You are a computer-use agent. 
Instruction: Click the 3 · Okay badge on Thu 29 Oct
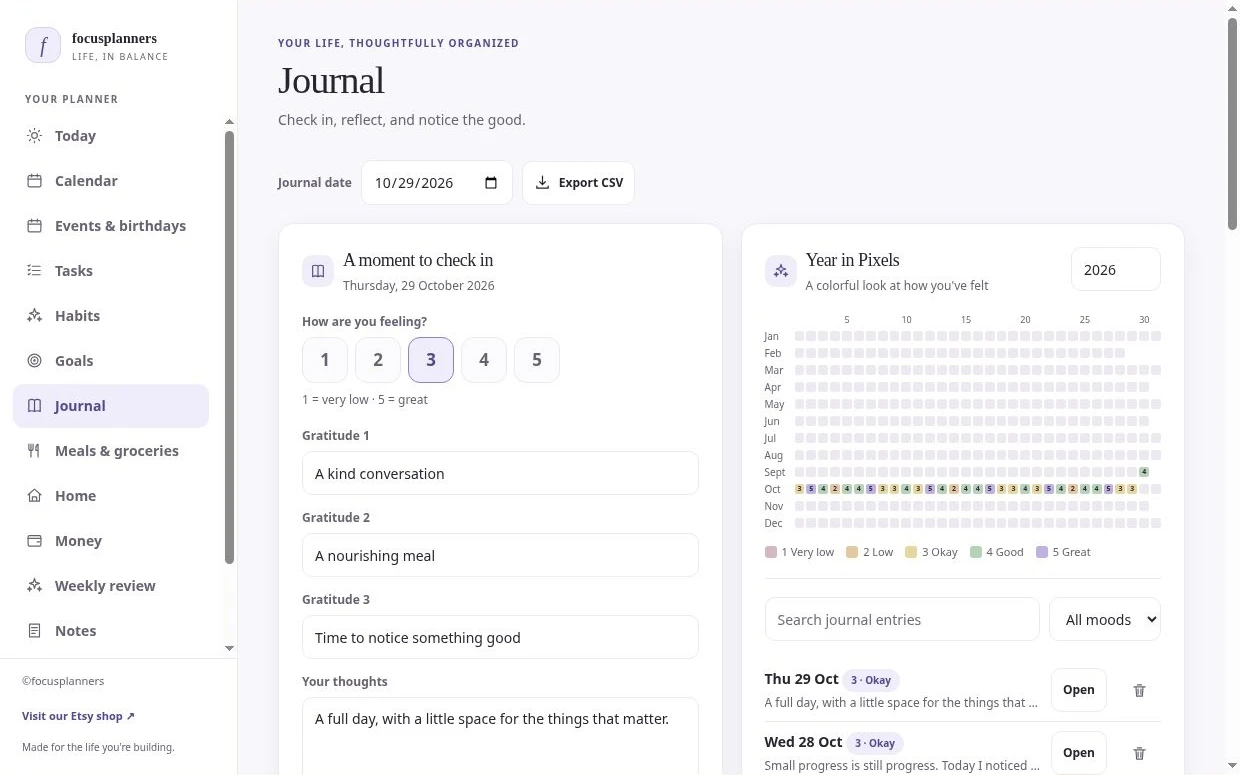pos(871,680)
